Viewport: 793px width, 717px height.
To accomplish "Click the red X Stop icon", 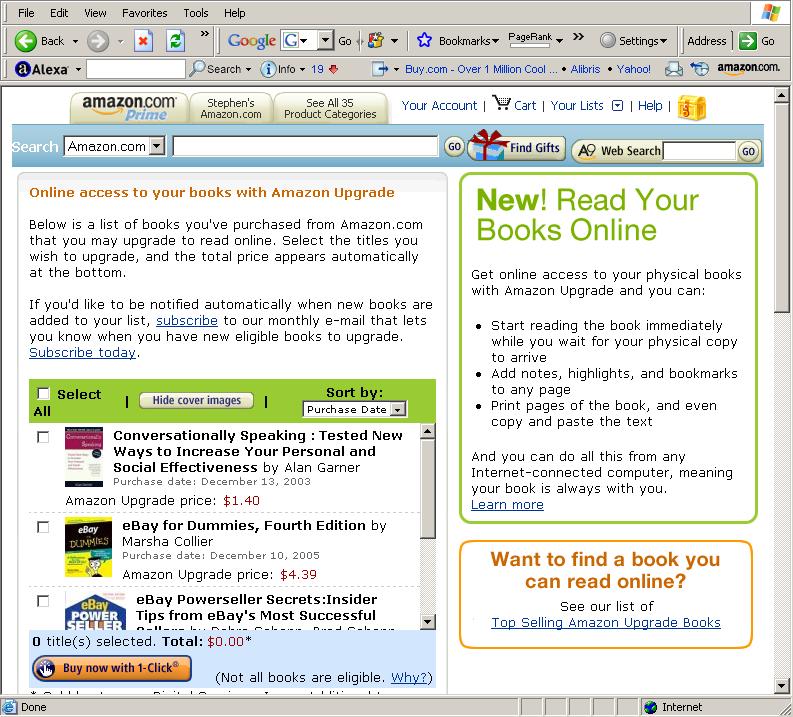I will [x=144, y=41].
